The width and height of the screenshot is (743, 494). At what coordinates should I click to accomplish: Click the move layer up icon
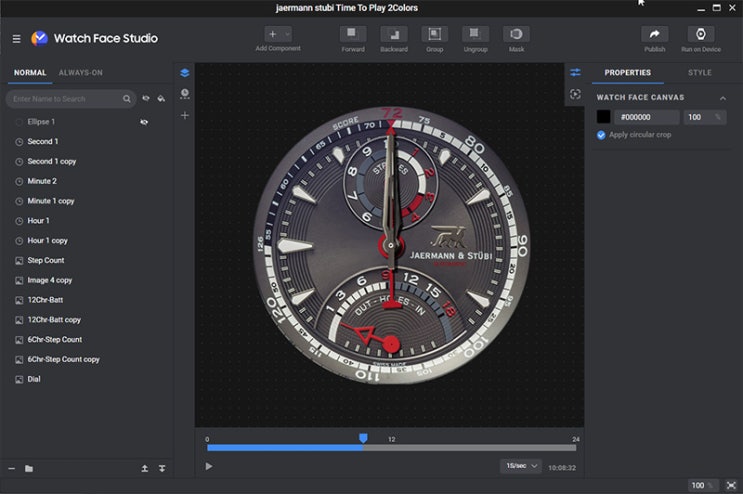[x=145, y=468]
